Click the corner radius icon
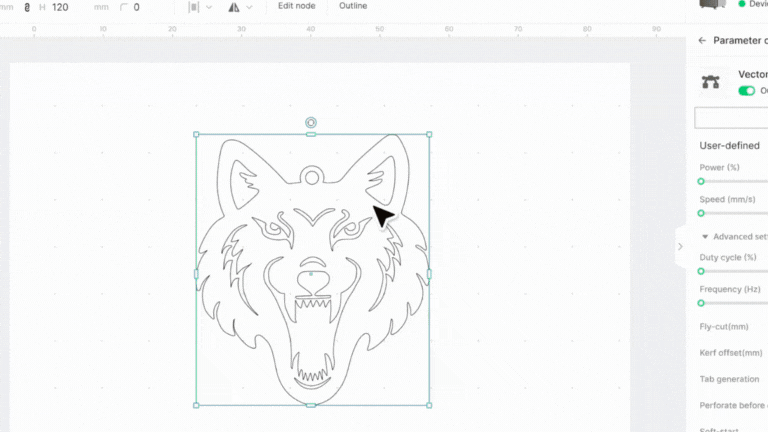Image resolution: width=768 pixels, height=432 pixels. 123,7
